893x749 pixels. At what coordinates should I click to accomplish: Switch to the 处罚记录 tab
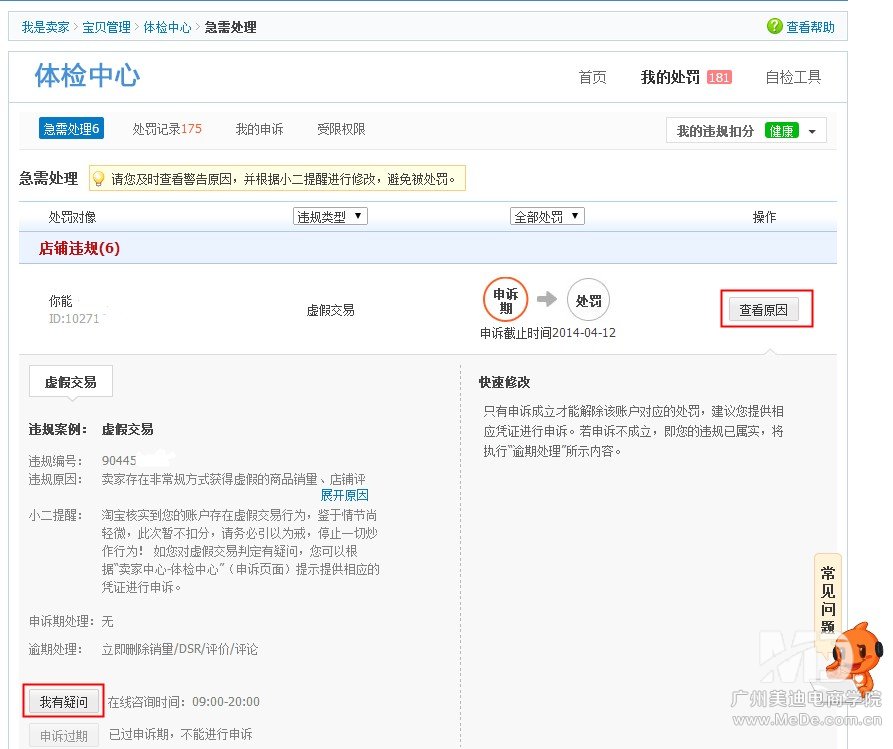pos(166,129)
